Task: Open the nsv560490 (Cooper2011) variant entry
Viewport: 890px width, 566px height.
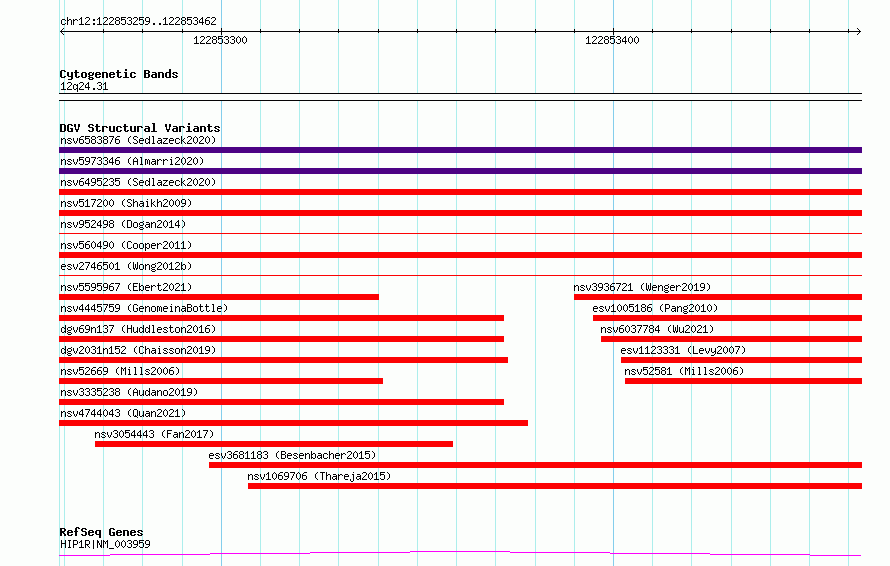Action: coord(126,245)
